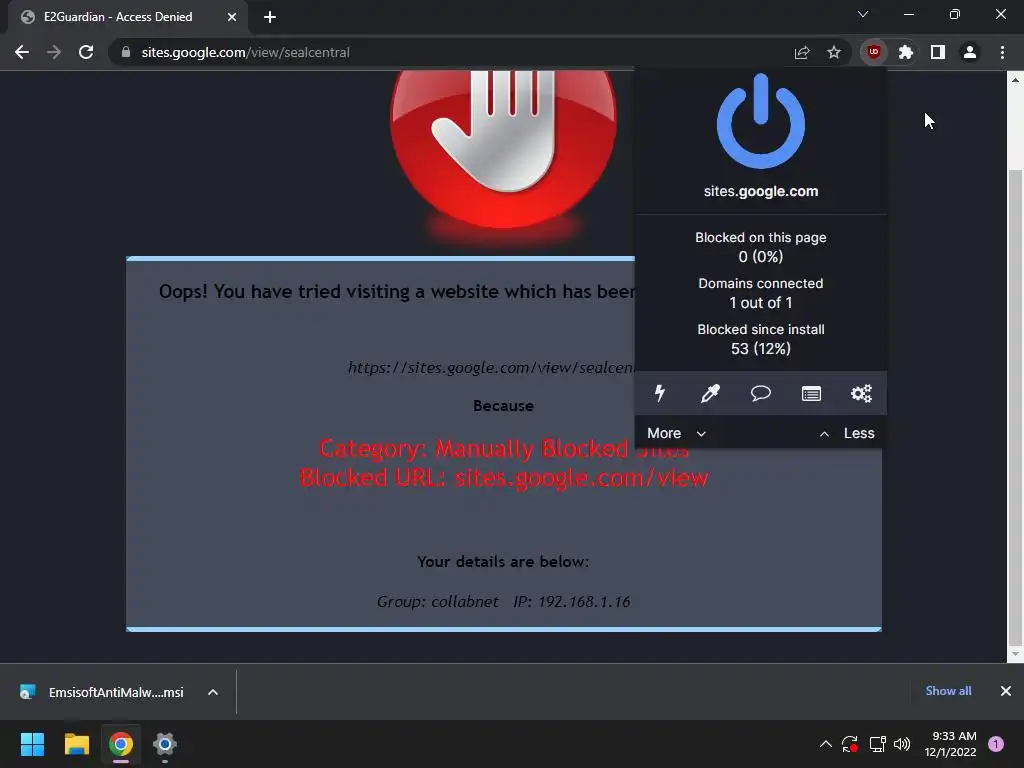Open Windows Start menu
Screen dimensions: 1024x768
click(32, 744)
